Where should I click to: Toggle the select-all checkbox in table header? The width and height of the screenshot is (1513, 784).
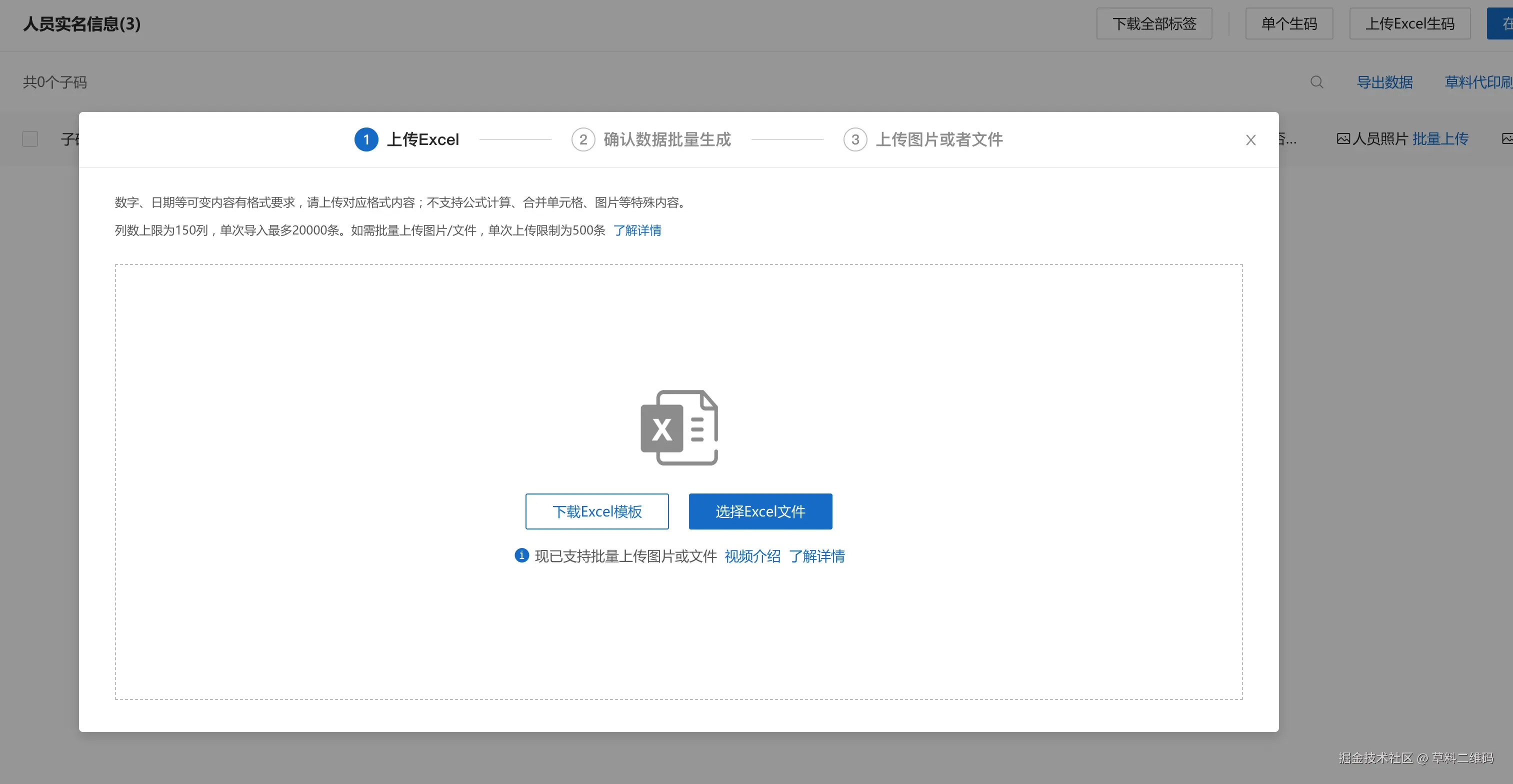[30, 139]
